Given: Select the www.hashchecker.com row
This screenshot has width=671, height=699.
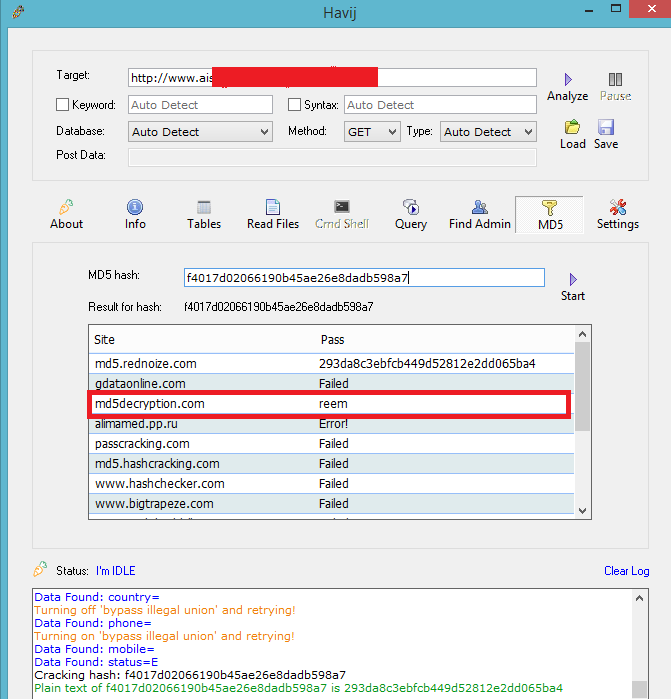Looking at the screenshot, I should 331,484.
